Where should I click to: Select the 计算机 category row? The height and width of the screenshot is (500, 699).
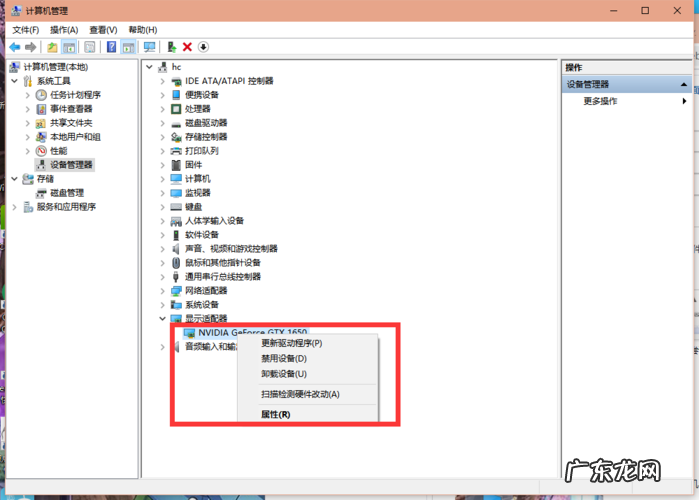[x=198, y=179]
